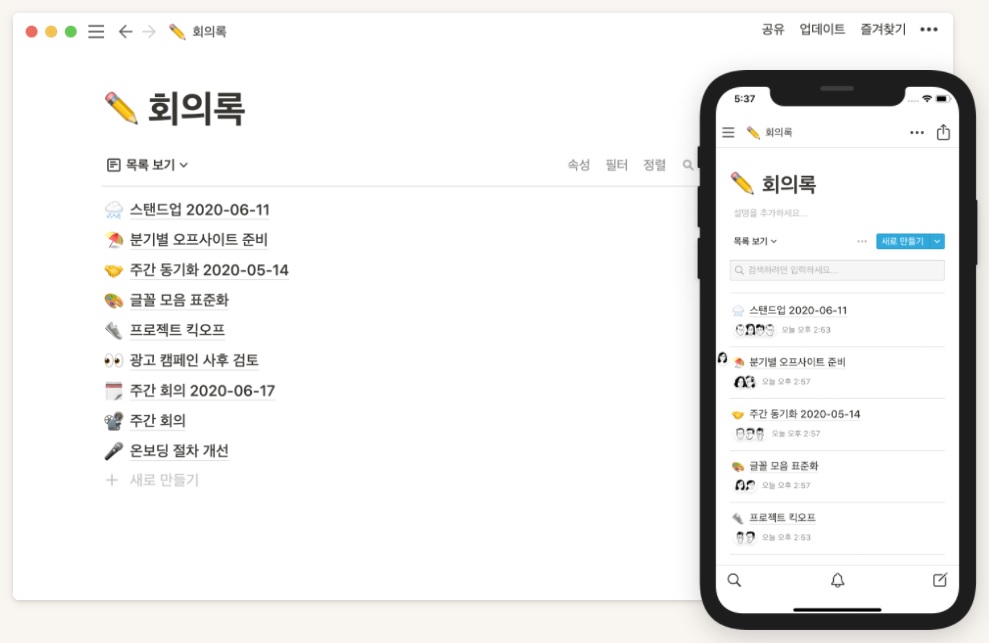Screen dimensions: 989x643
Task: Tap the 회의록 breadcrumb in phone header
Action: pyautogui.click(x=778, y=133)
